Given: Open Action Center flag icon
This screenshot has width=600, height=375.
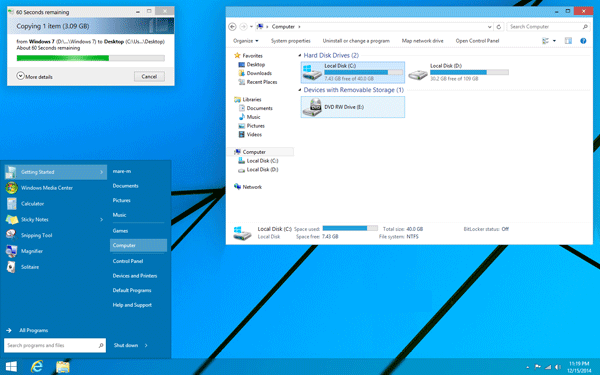Looking at the screenshot, I should point(538,367).
